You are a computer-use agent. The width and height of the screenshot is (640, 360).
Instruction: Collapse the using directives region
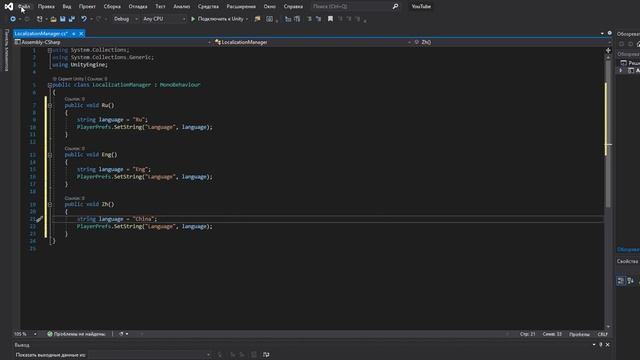point(50,50)
